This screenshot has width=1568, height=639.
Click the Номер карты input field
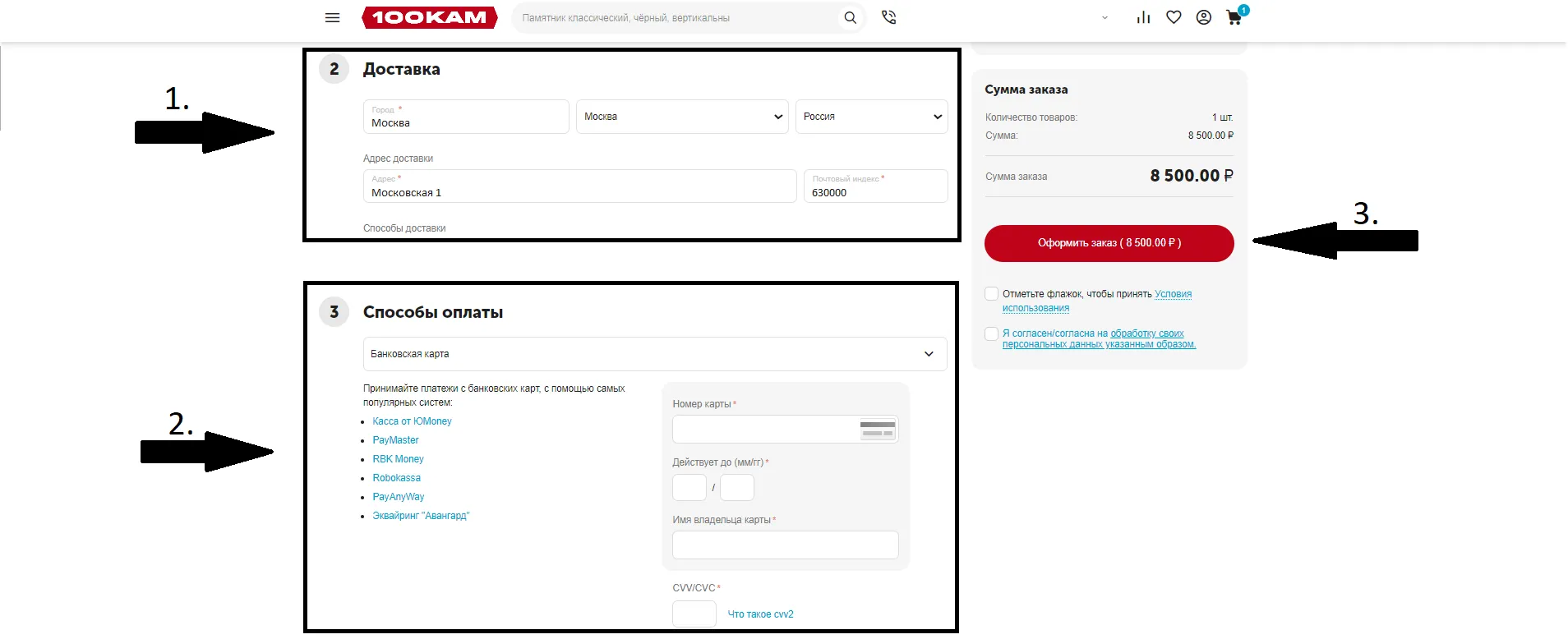pyautogui.click(x=764, y=429)
